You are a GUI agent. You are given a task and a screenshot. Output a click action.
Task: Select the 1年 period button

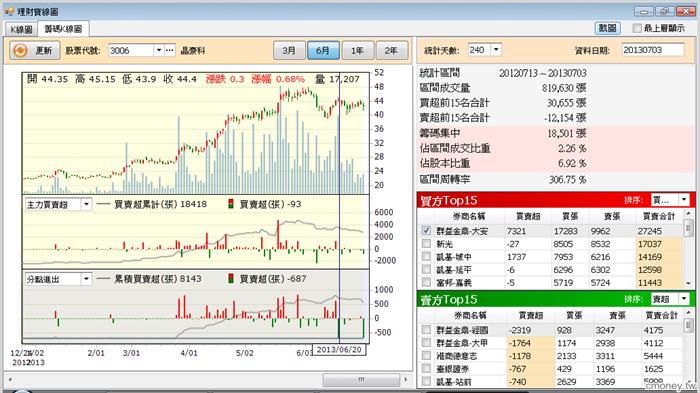357,50
